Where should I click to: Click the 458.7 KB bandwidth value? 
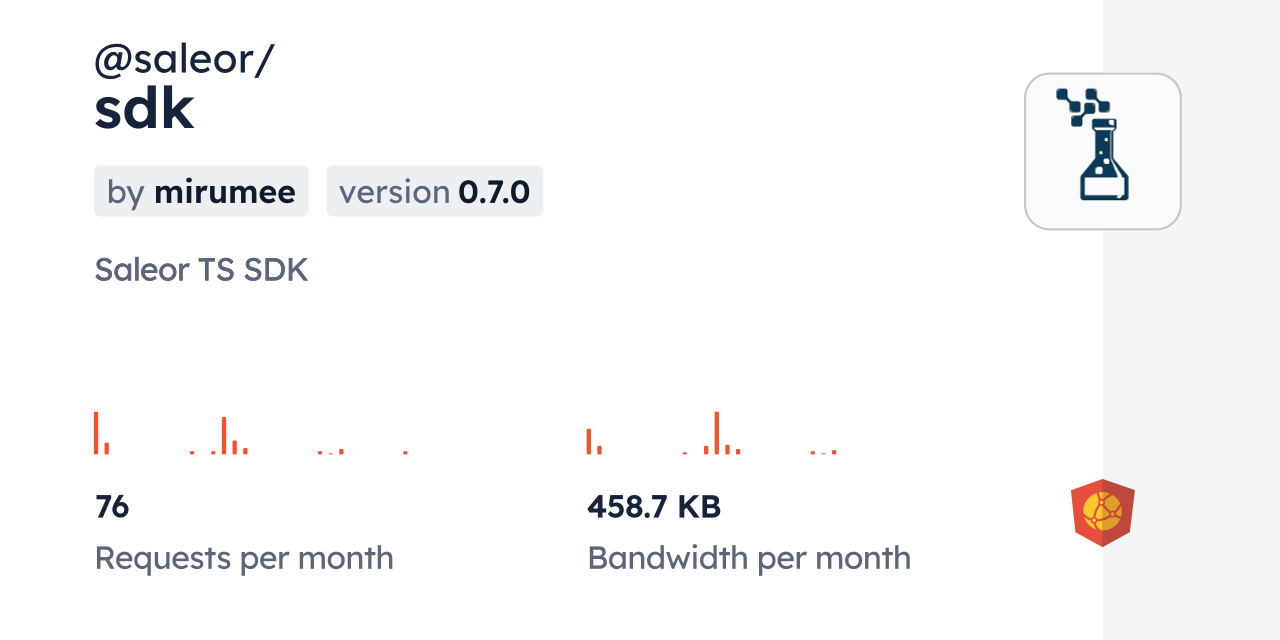tap(654, 507)
